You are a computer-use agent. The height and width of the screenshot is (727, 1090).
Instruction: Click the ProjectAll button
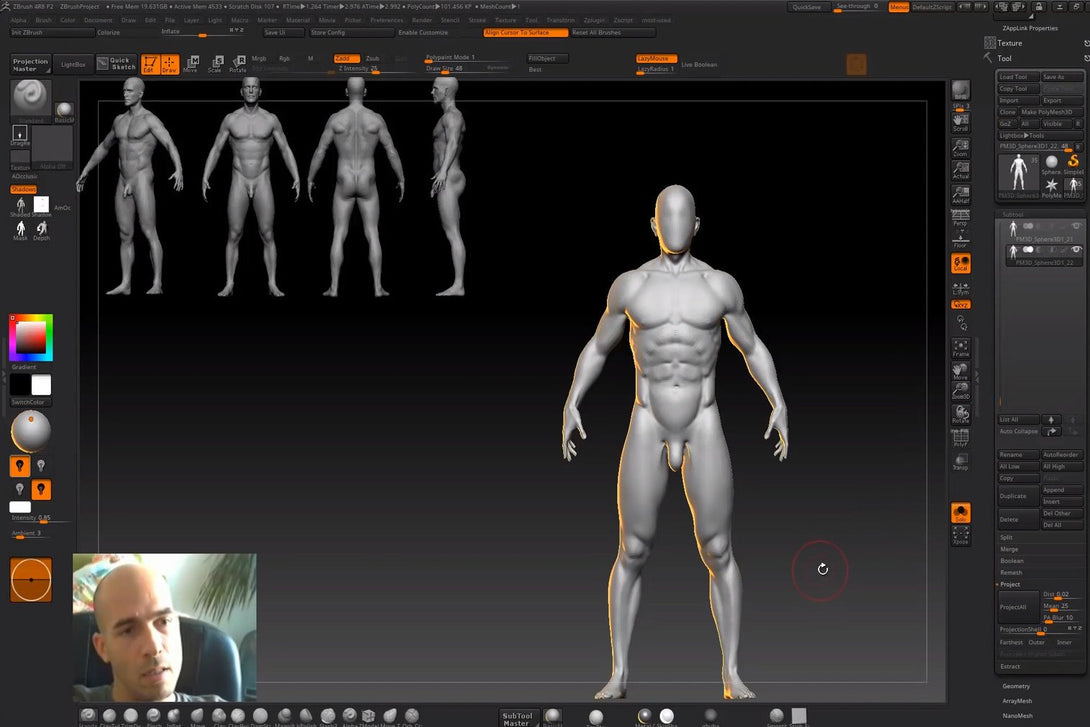[1018, 607]
